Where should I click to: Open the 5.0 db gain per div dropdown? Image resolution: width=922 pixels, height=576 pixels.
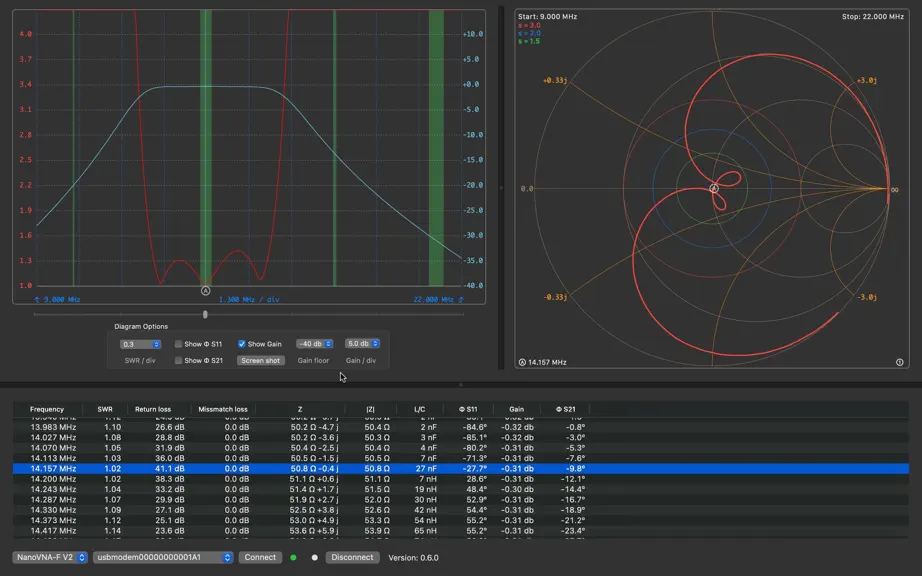[362, 343]
